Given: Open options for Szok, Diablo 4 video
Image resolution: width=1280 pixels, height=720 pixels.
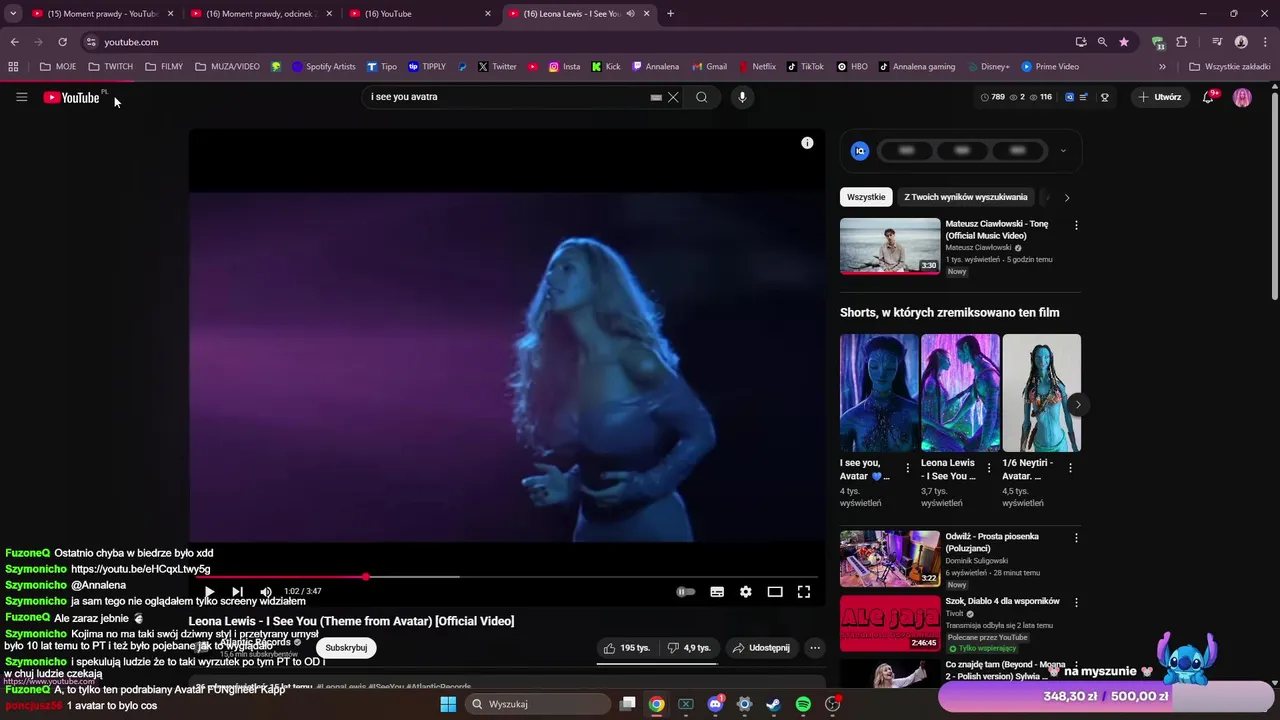Looking at the screenshot, I should [1076, 603].
